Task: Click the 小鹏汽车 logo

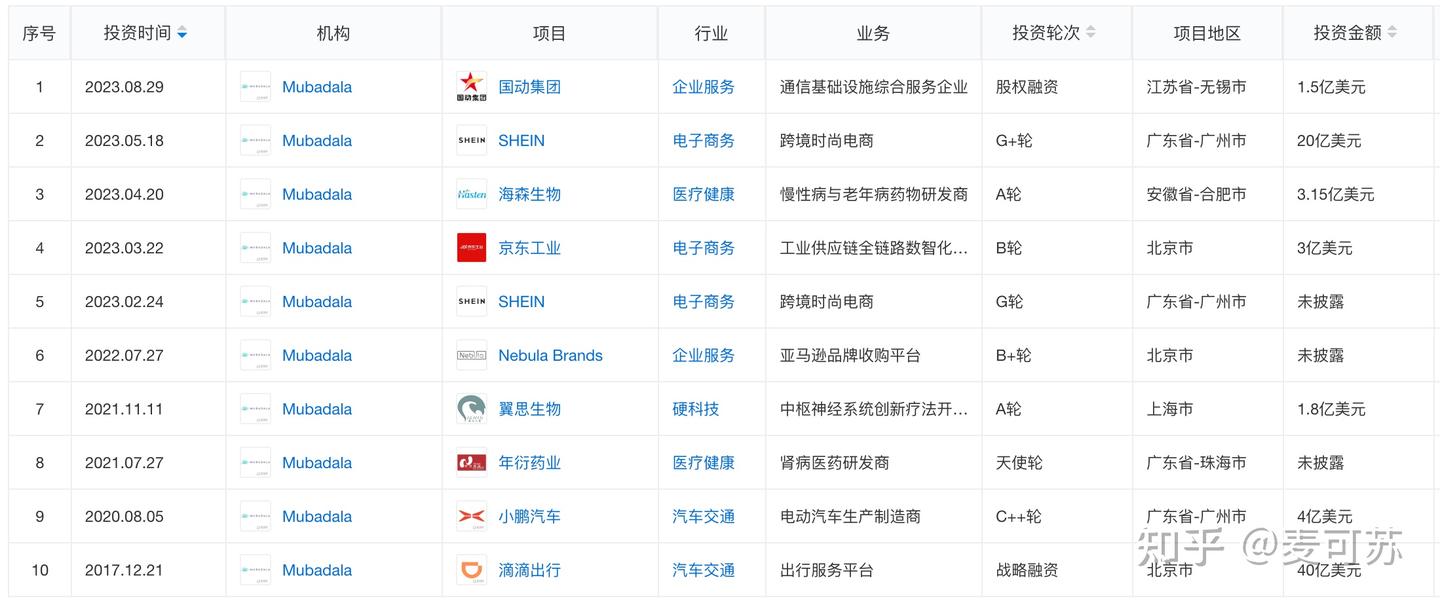Action: (x=470, y=516)
